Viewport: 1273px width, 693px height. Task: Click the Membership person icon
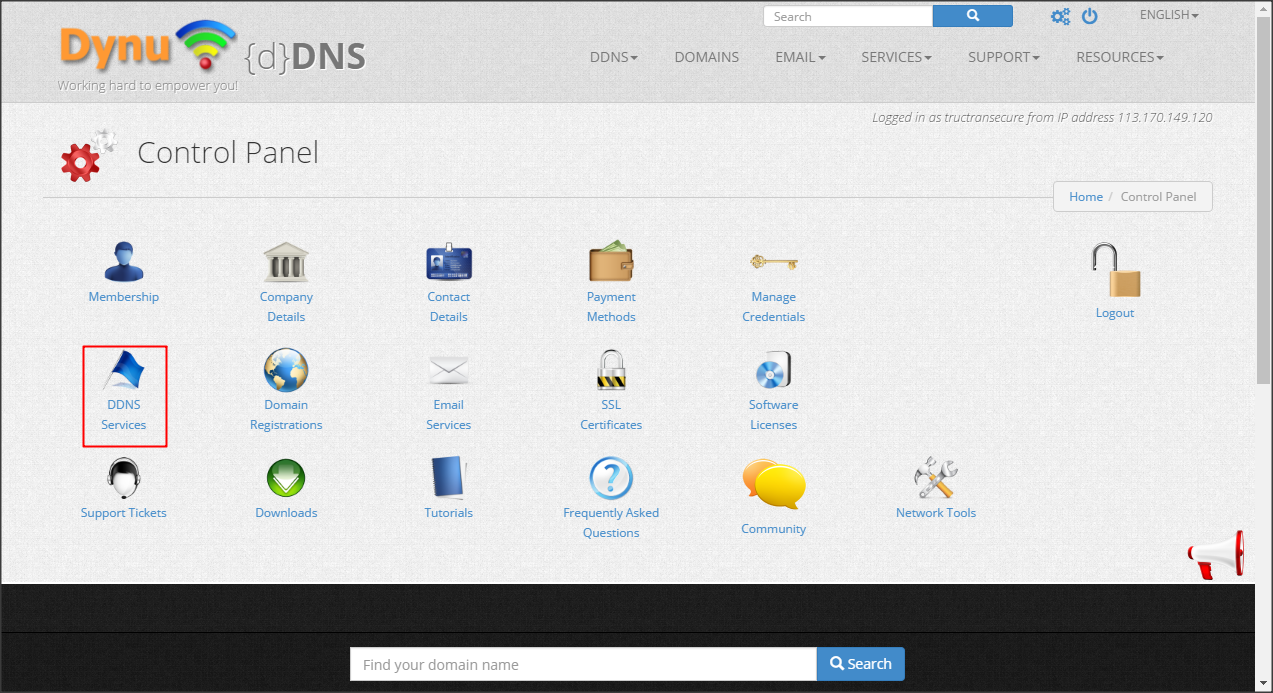click(124, 262)
